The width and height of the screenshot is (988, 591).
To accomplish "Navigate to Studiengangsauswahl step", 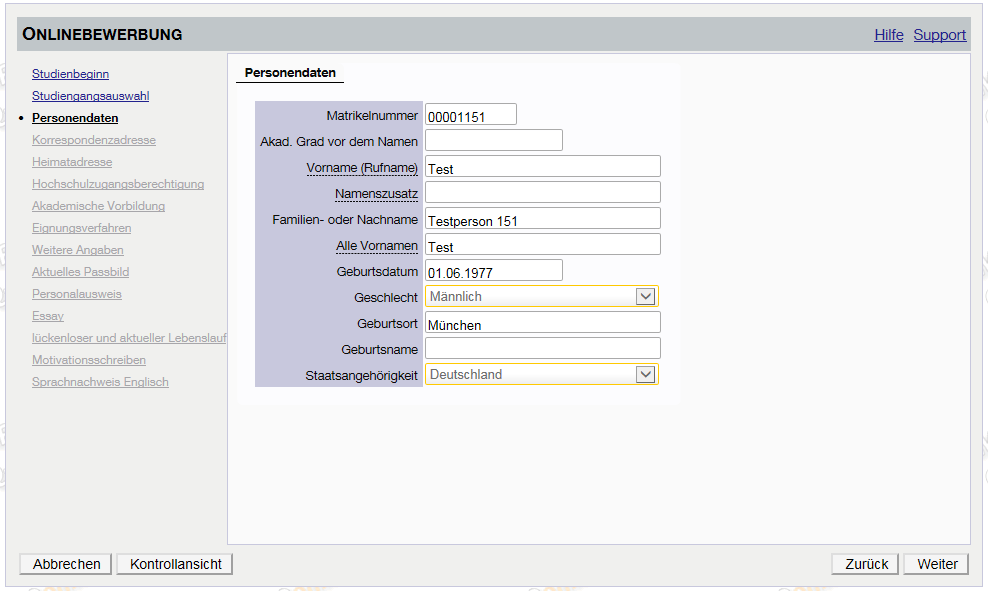I will click(90, 96).
